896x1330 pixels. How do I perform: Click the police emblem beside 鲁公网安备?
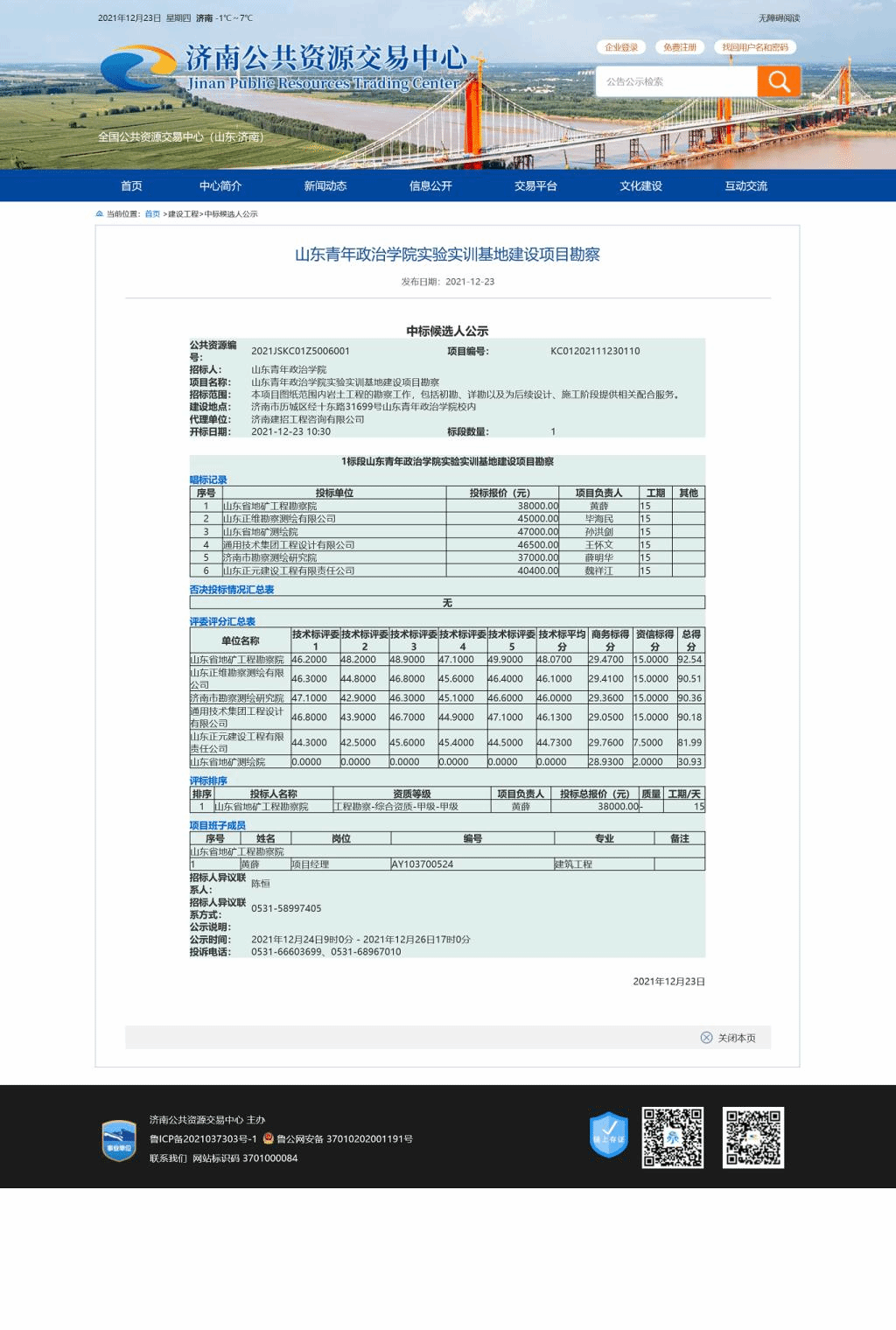pos(269,1138)
